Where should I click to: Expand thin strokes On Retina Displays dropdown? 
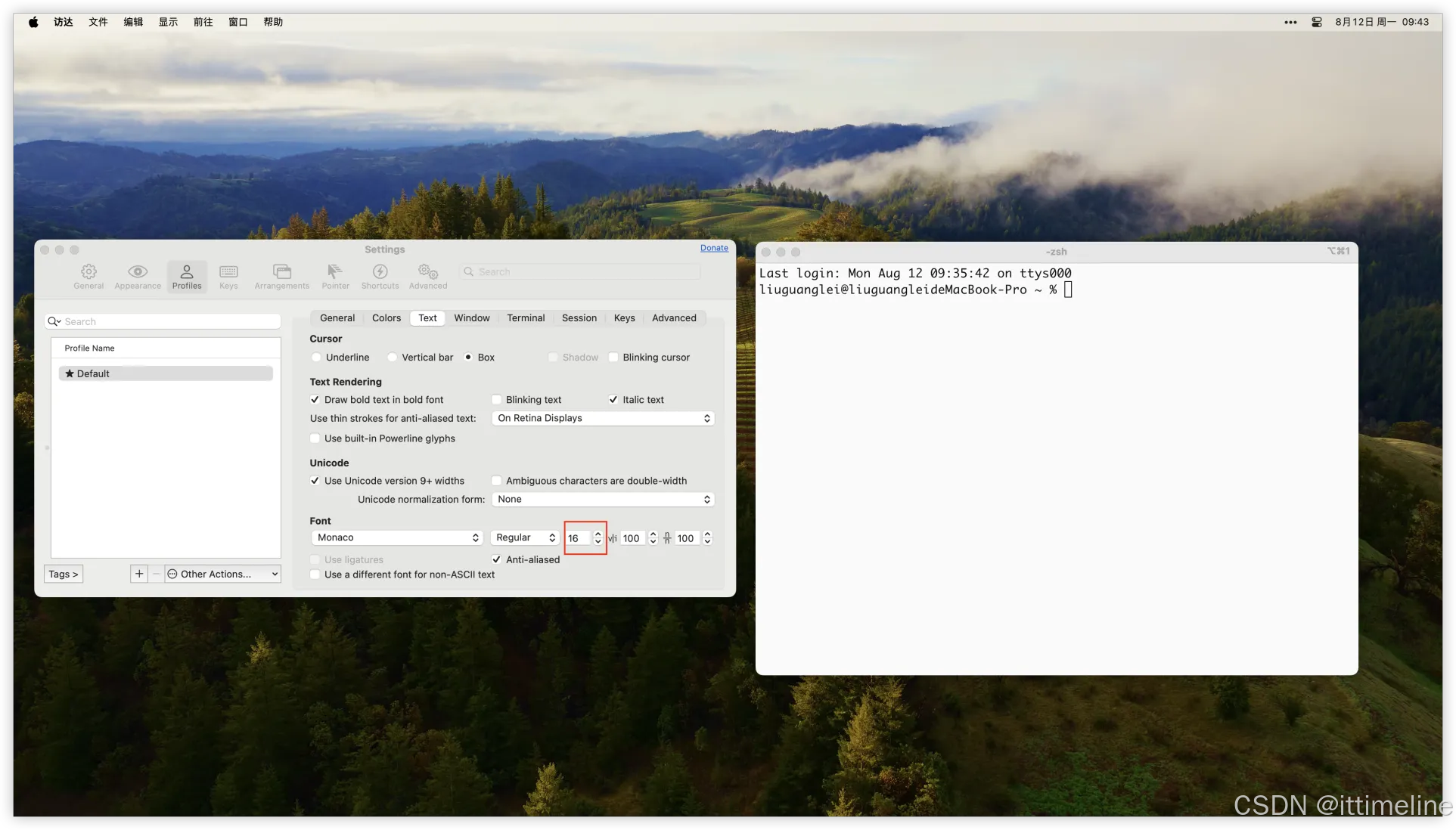(603, 418)
